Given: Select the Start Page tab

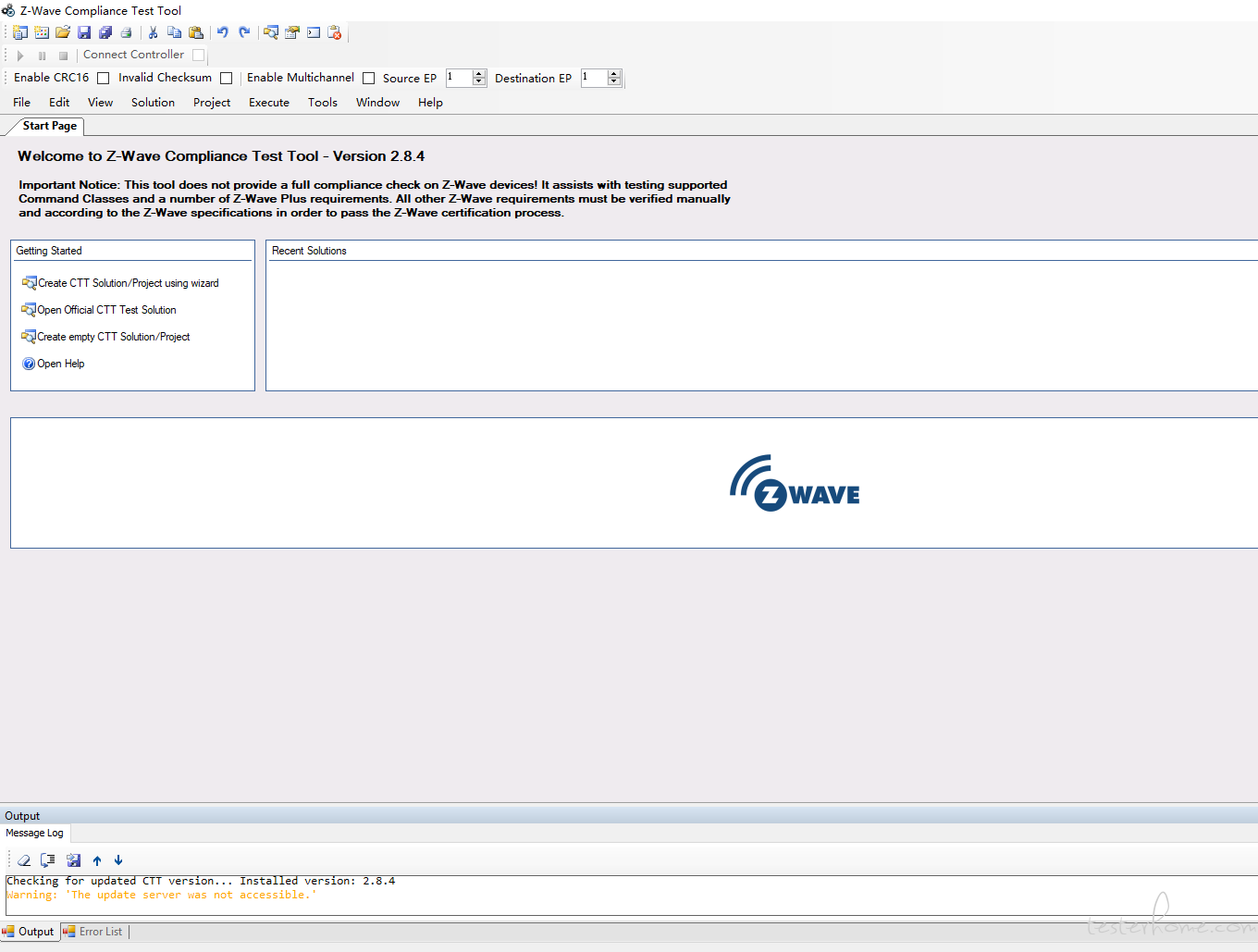Looking at the screenshot, I should click(x=50, y=126).
